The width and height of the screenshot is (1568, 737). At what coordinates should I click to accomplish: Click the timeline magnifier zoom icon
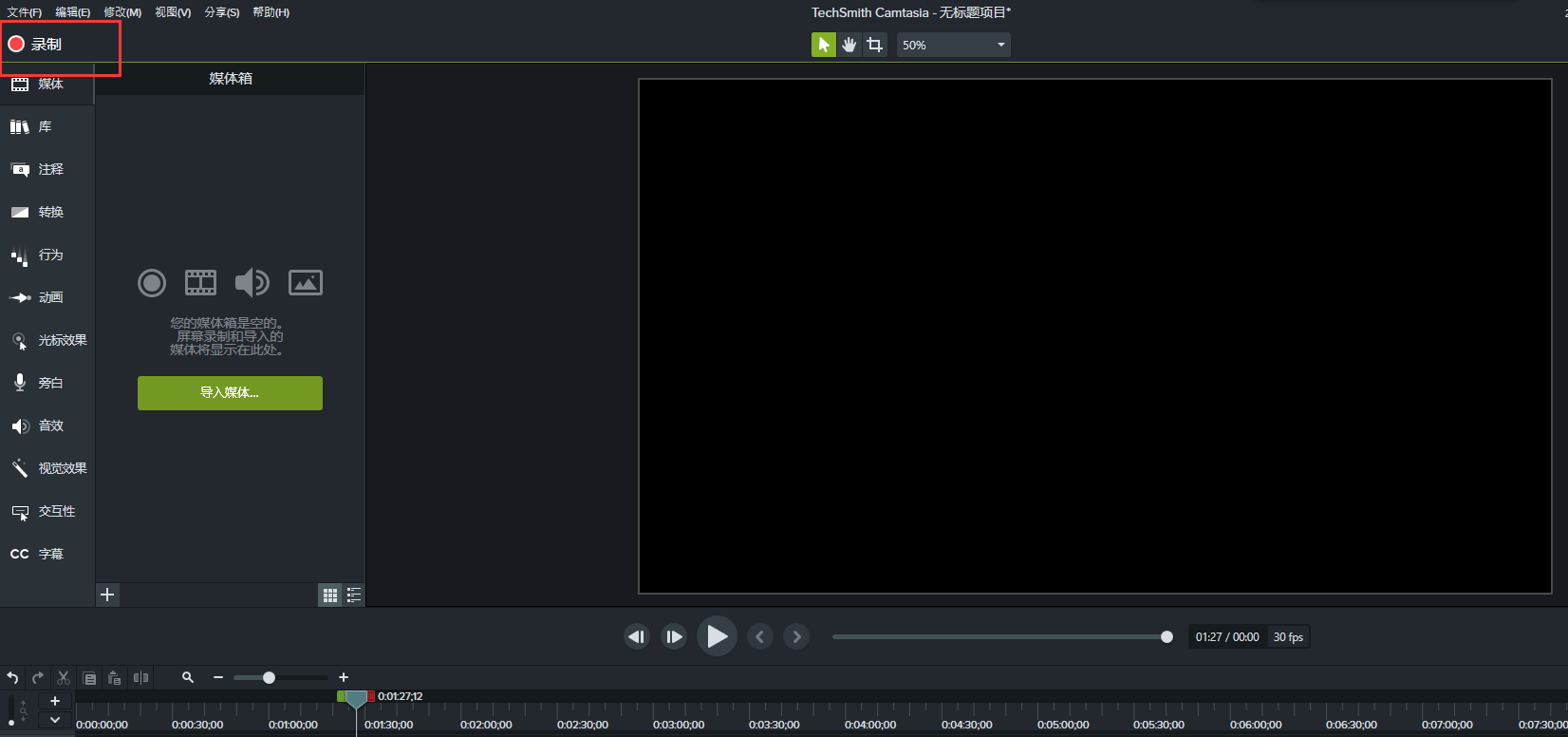(188, 677)
